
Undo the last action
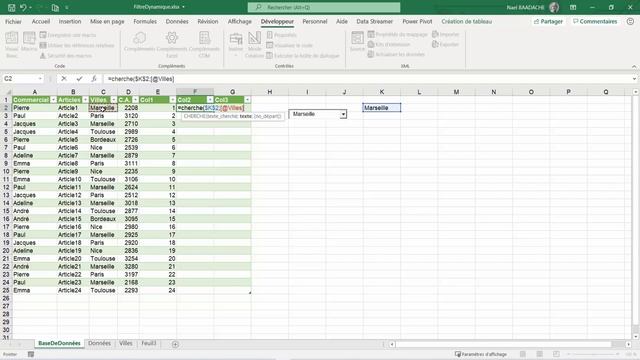click(x=23, y=7)
